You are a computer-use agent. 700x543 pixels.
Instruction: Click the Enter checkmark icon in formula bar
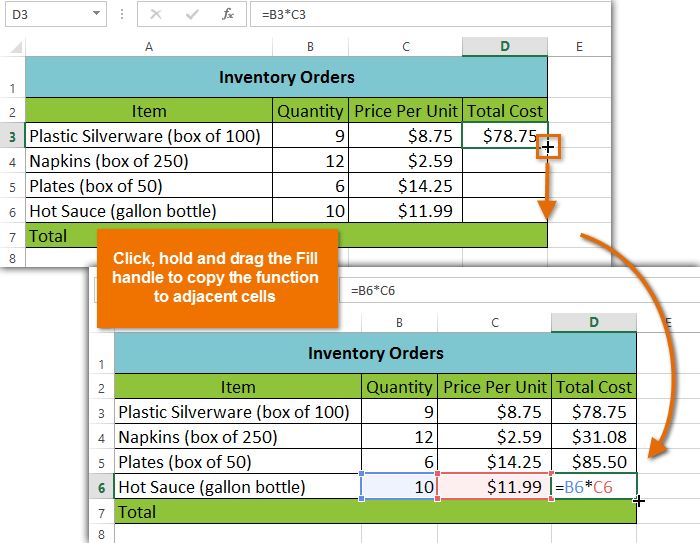click(x=192, y=14)
